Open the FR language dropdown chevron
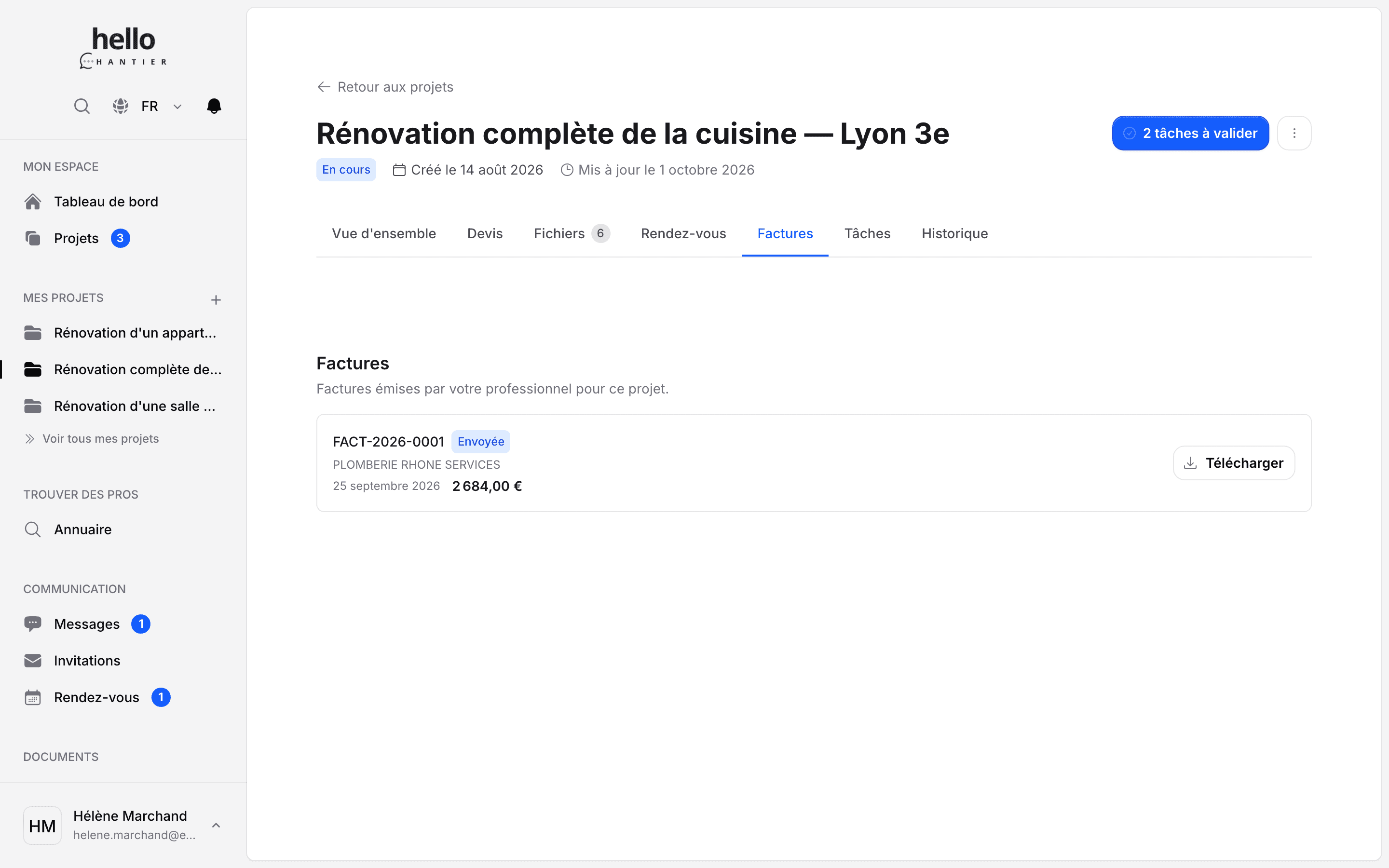The image size is (1389, 868). click(177, 107)
